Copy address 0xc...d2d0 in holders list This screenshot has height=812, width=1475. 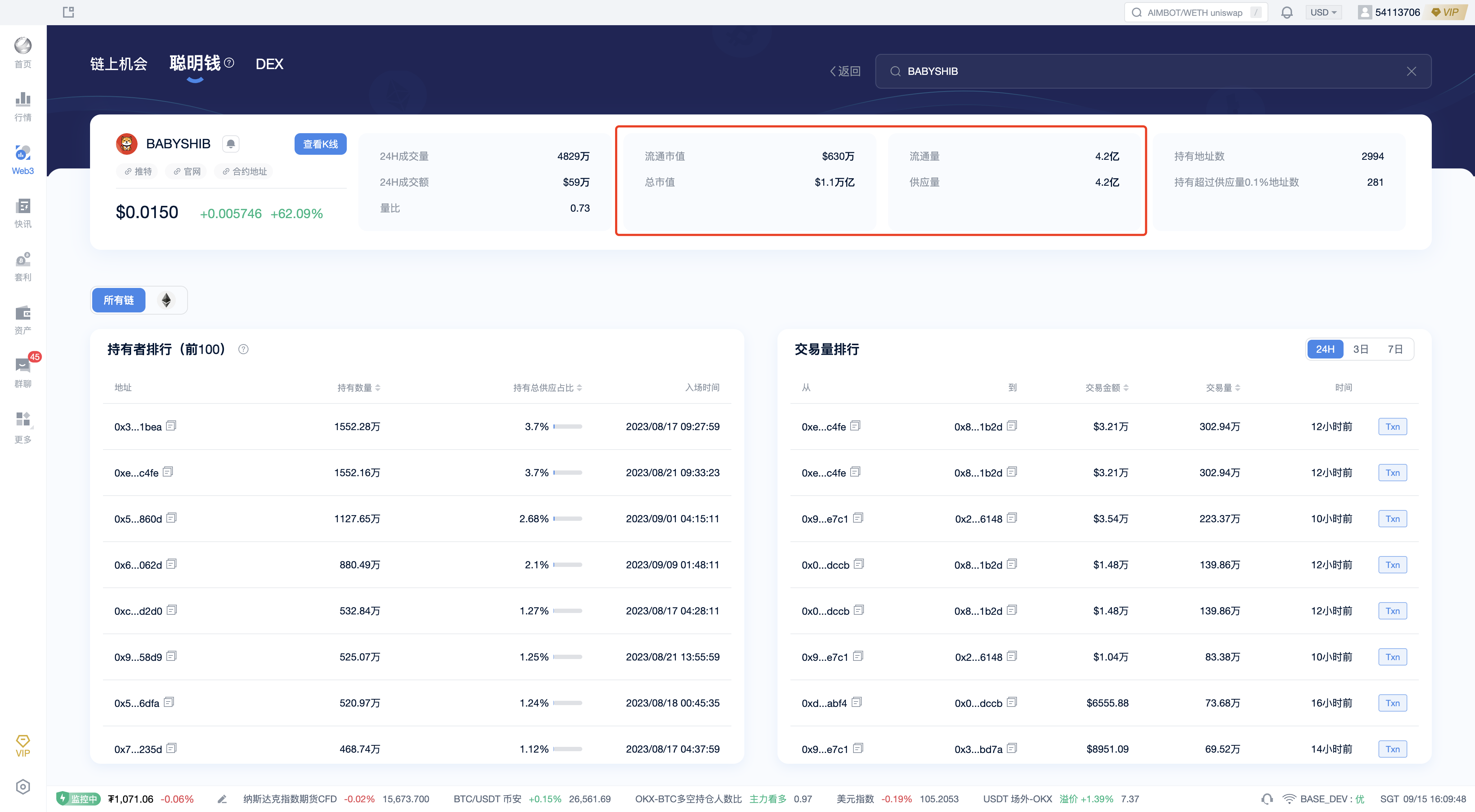point(172,610)
